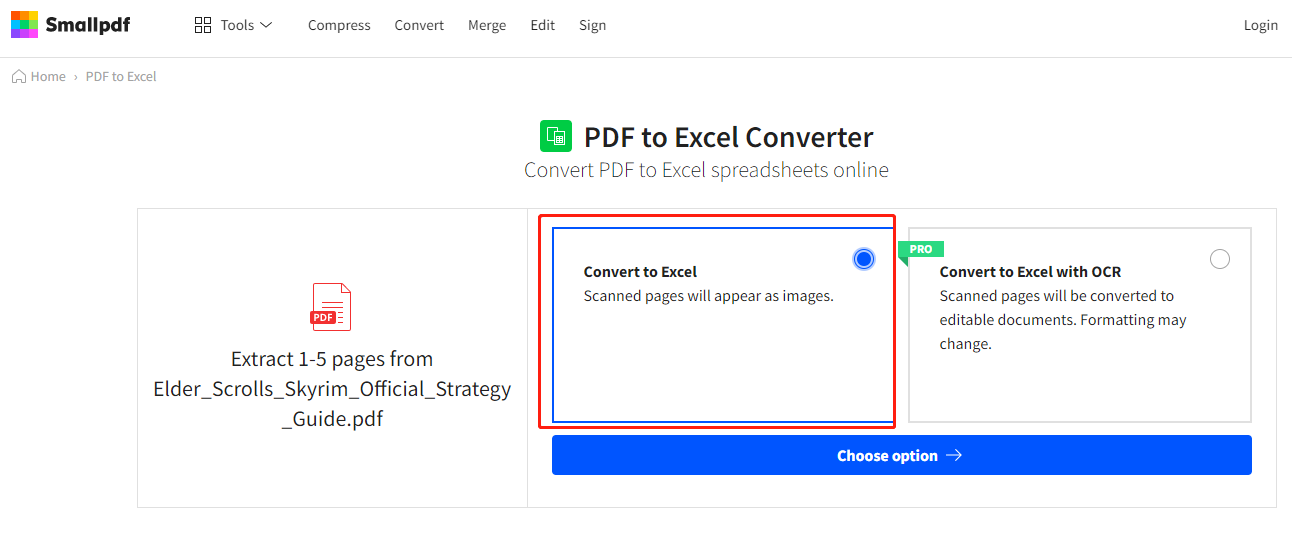Open the Edit menu item

point(543,25)
